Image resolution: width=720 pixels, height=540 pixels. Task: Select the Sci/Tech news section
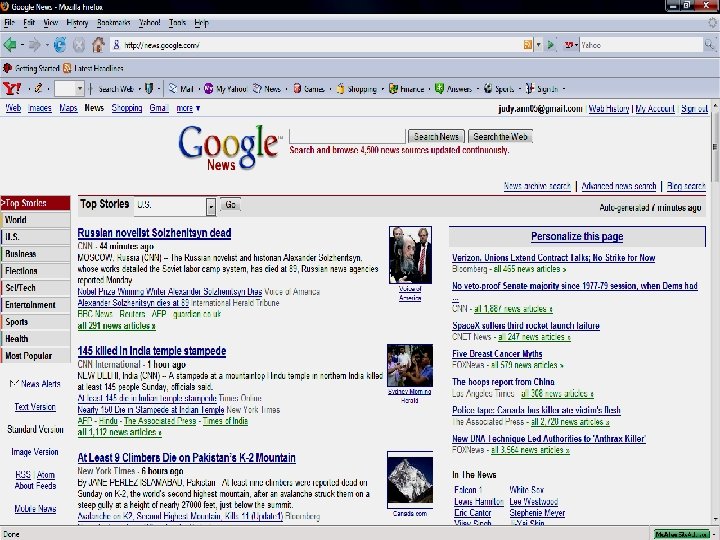36,288
